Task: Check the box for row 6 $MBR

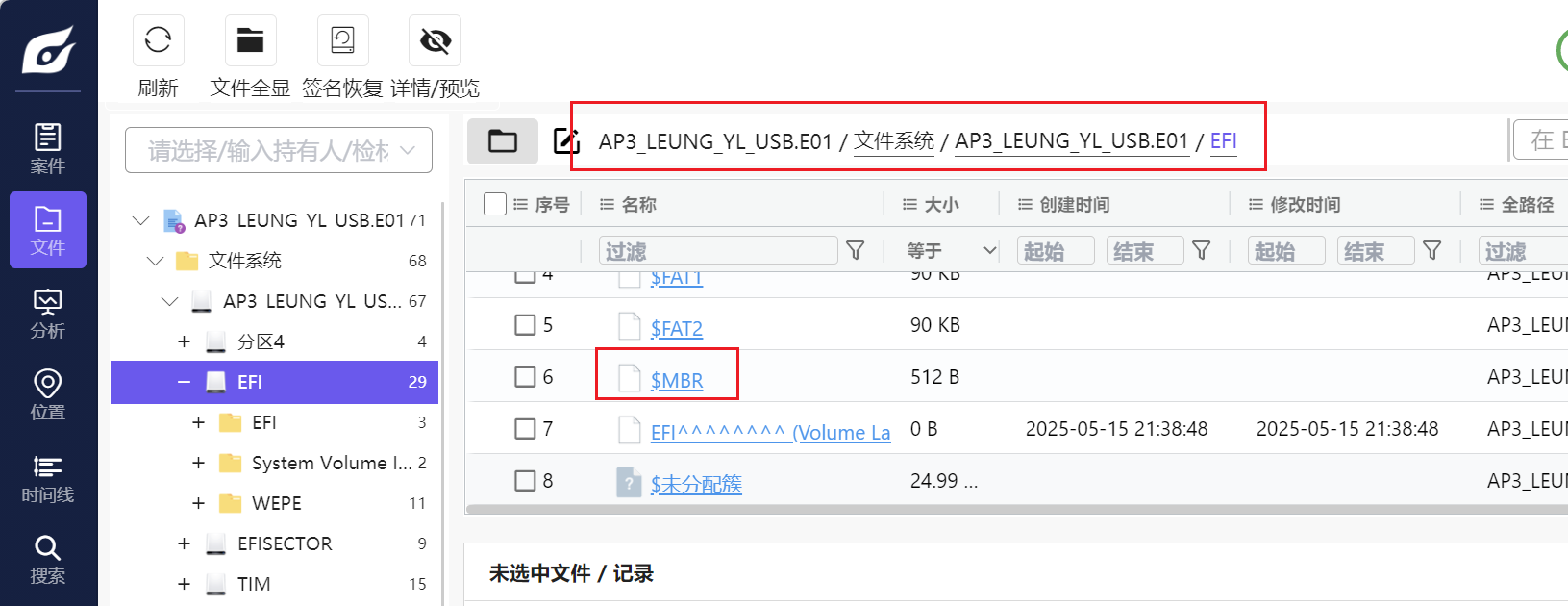Action: [525, 377]
